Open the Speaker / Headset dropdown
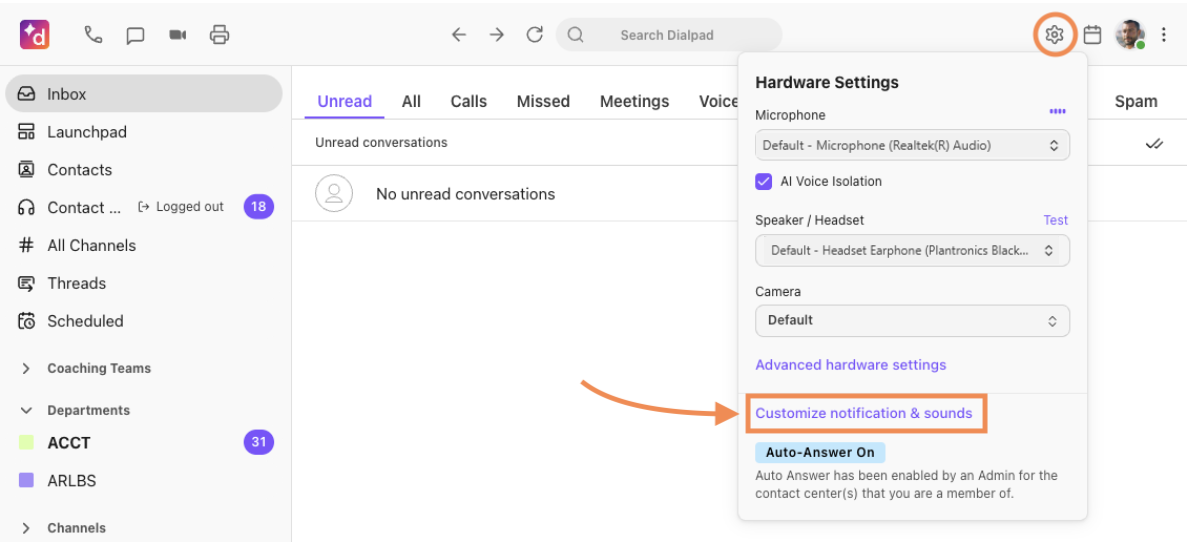Viewport: 1187px width, 542px height. [x=912, y=251]
